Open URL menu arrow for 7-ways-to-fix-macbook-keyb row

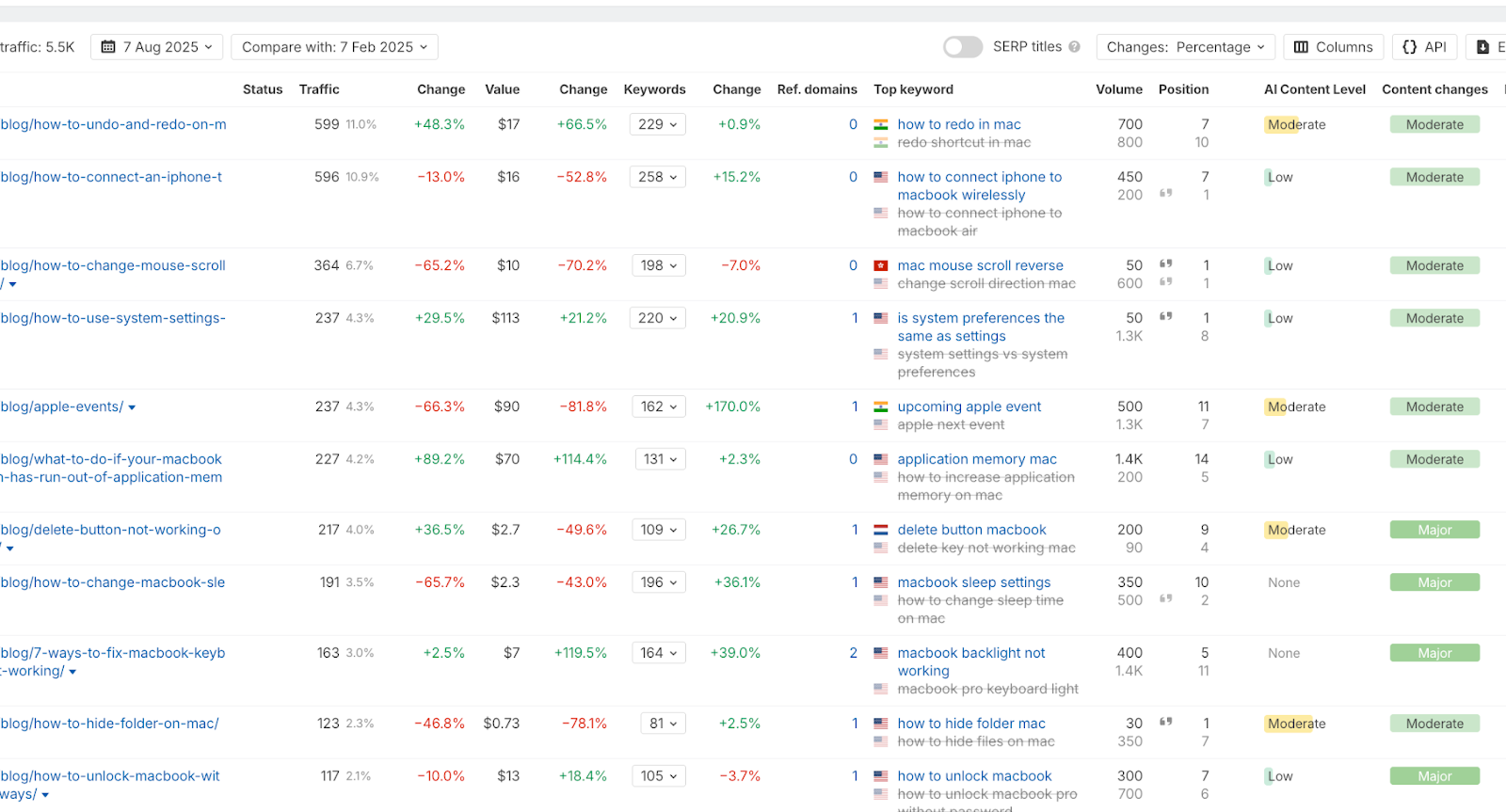[72, 672]
